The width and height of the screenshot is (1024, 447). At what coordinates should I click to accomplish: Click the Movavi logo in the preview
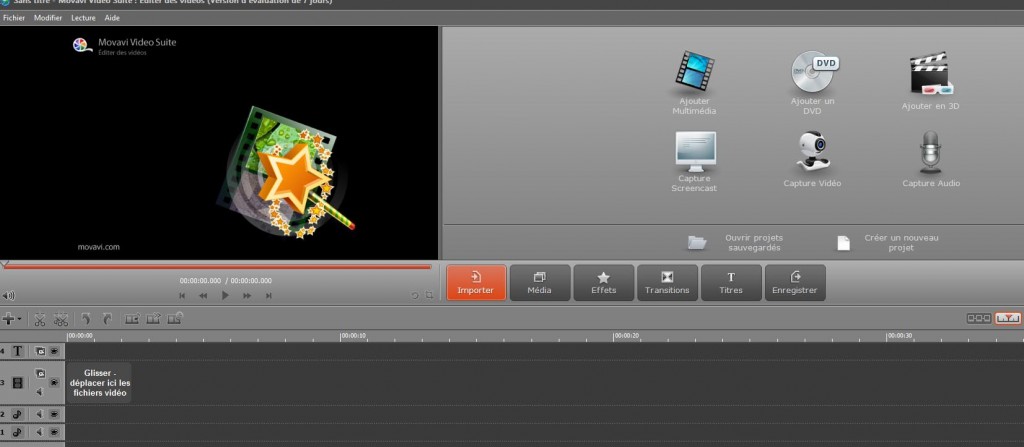pos(80,44)
